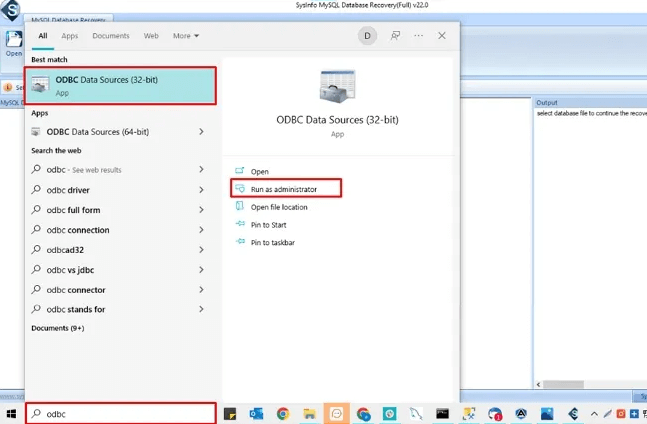647x424 pixels.
Task: Open the ODBC Data Sources (32-bit) best match
Action: (x=120, y=85)
